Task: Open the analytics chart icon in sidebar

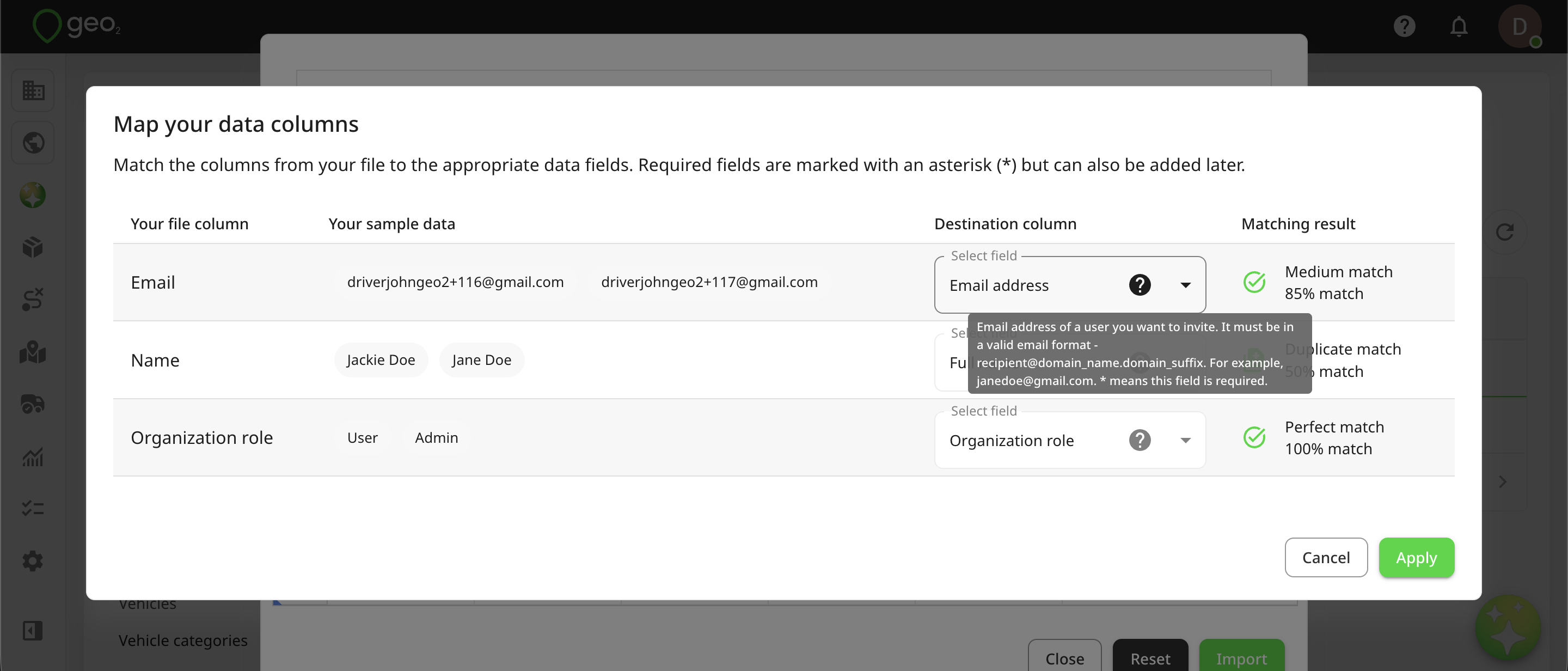Action: point(33,456)
